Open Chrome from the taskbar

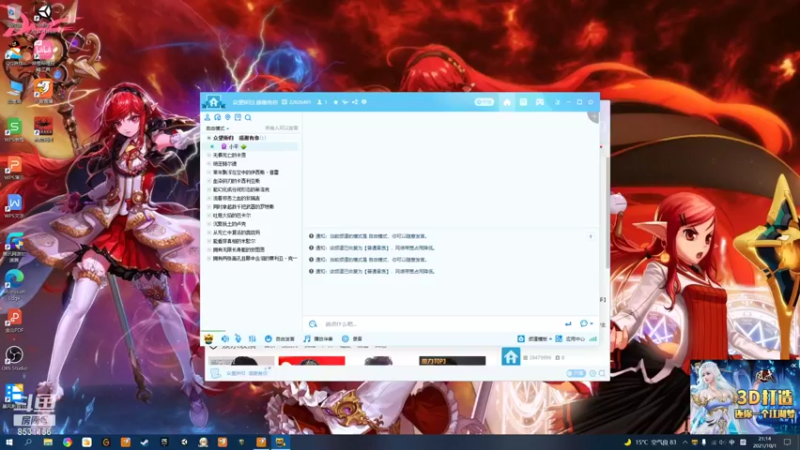coord(67,442)
